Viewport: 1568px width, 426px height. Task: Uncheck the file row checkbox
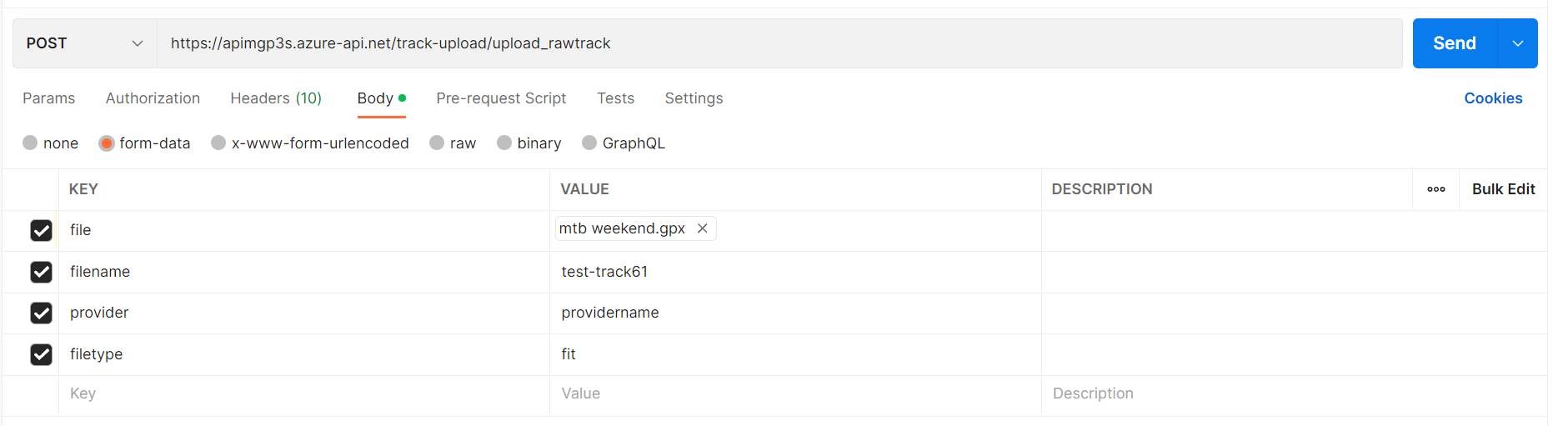click(41, 230)
